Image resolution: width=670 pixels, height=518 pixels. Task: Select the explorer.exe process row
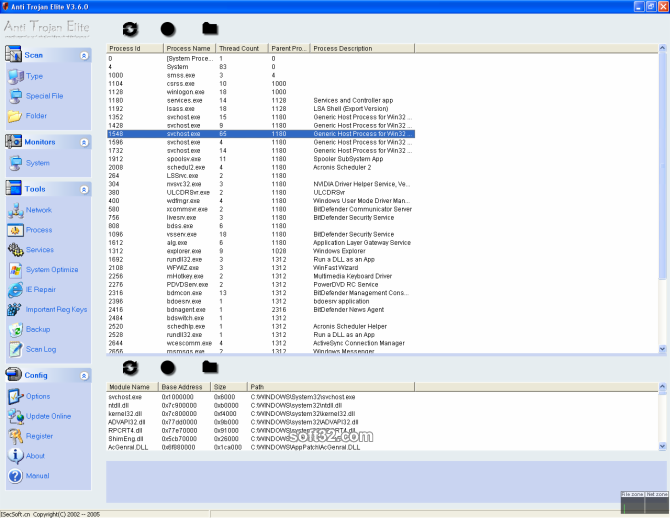tap(261, 251)
